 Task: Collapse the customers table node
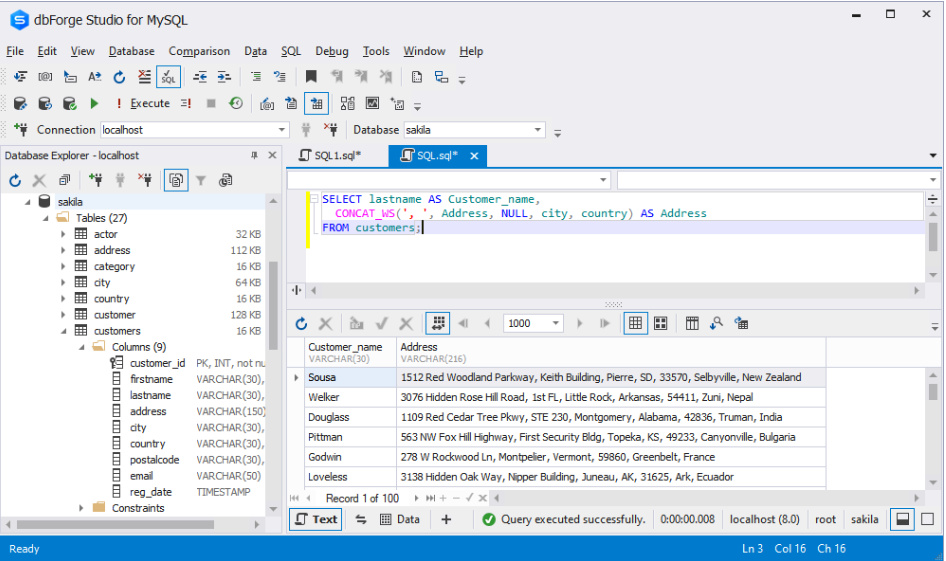pyautogui.click(x=63, y=331)
